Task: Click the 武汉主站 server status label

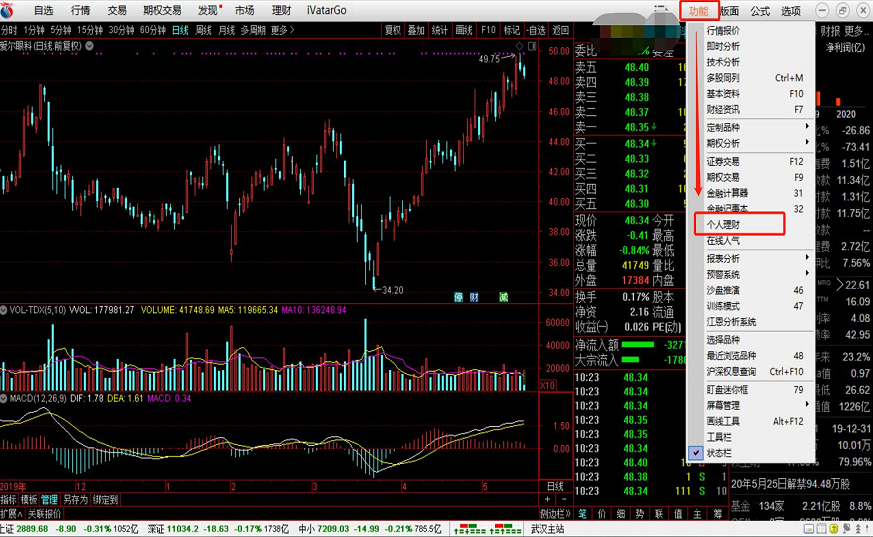Action: point(547,528)
